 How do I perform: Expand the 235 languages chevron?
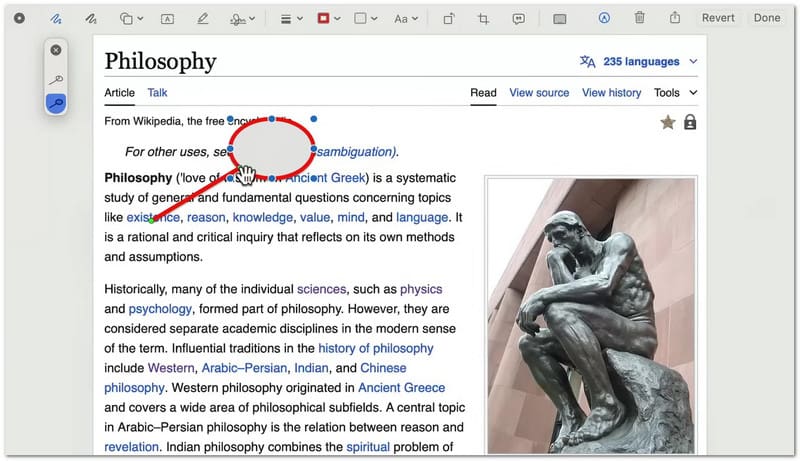[693, 62]
